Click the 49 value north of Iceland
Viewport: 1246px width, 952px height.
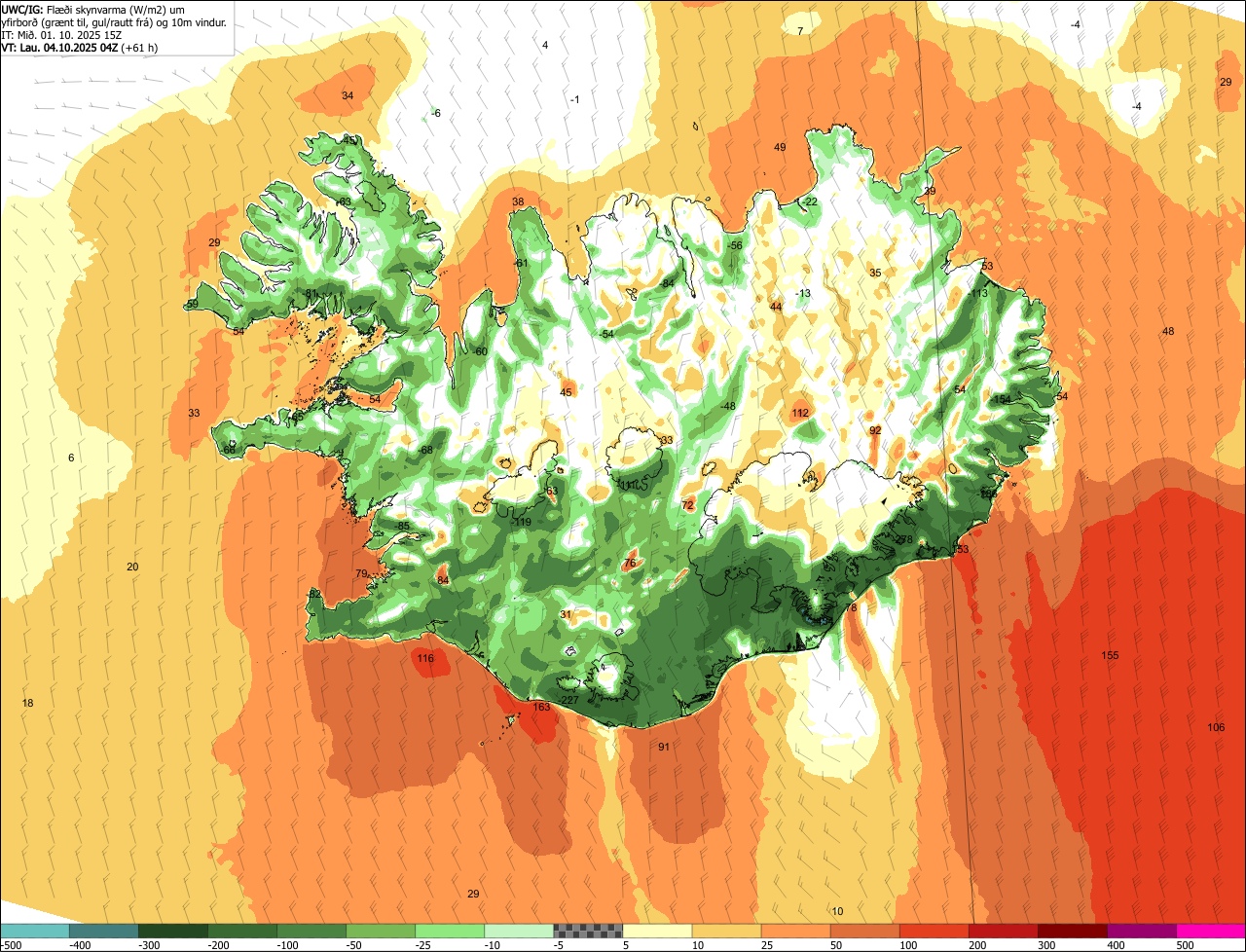pos(780,147)
